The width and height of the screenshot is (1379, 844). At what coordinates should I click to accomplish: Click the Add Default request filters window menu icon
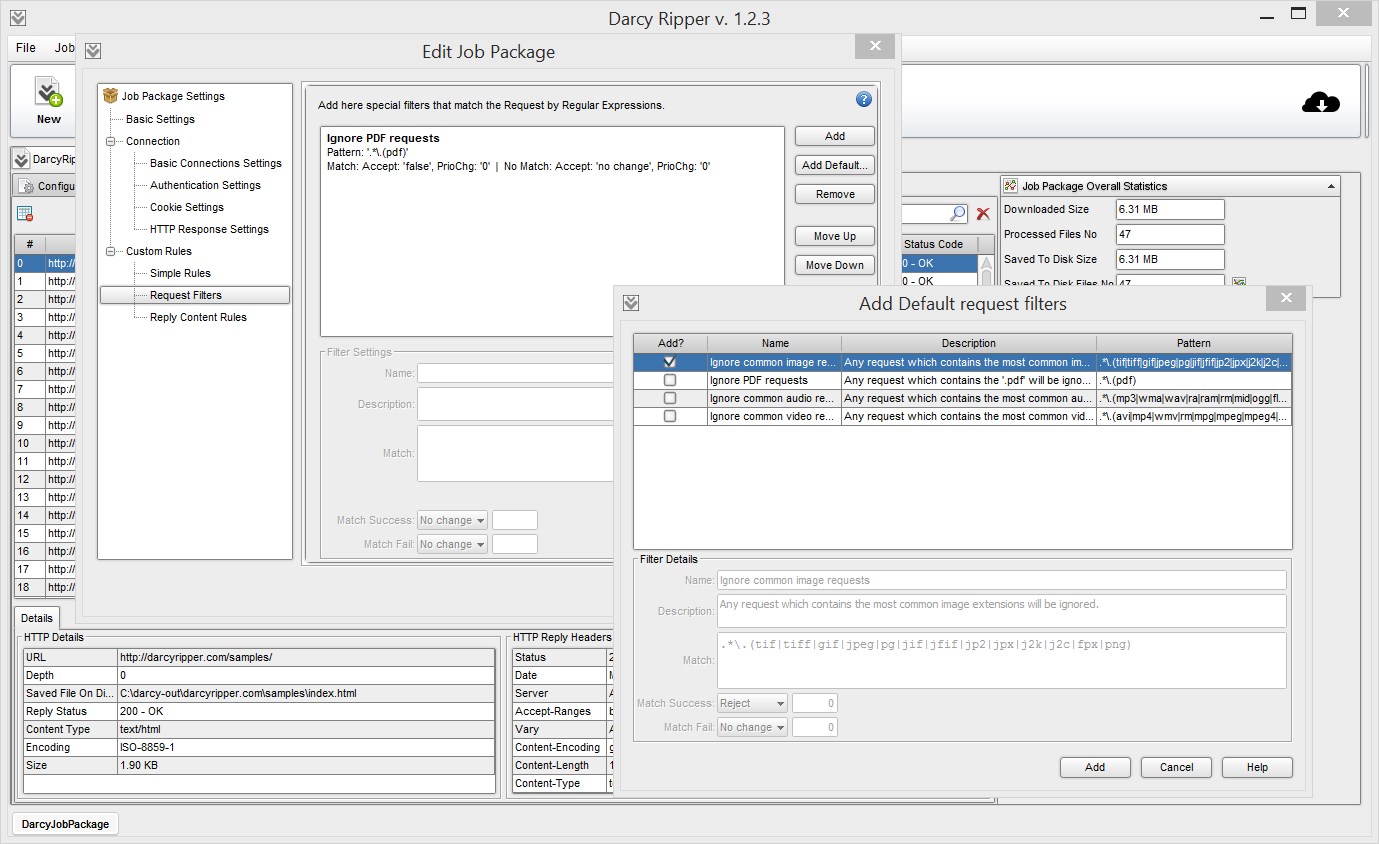(631, 303)
